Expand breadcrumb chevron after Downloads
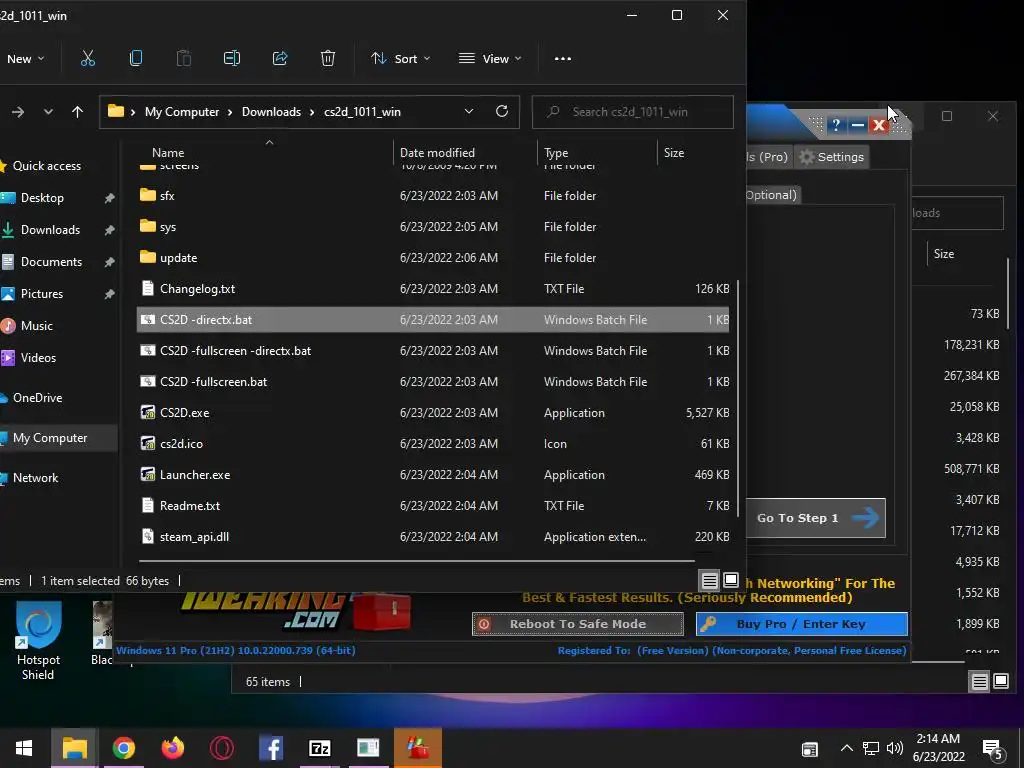Screen dimensions: 1024x768 (312, 112)
